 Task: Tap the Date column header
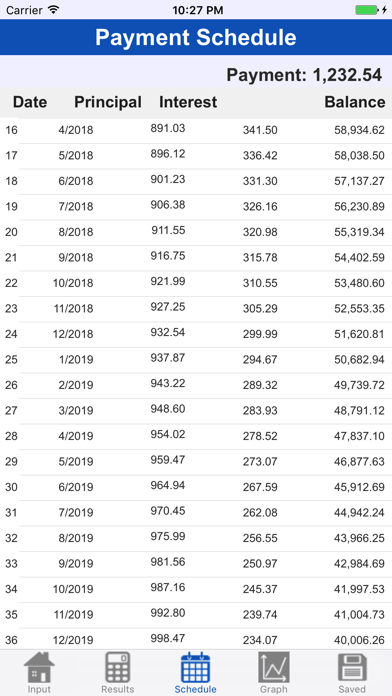tap(30, 102)
